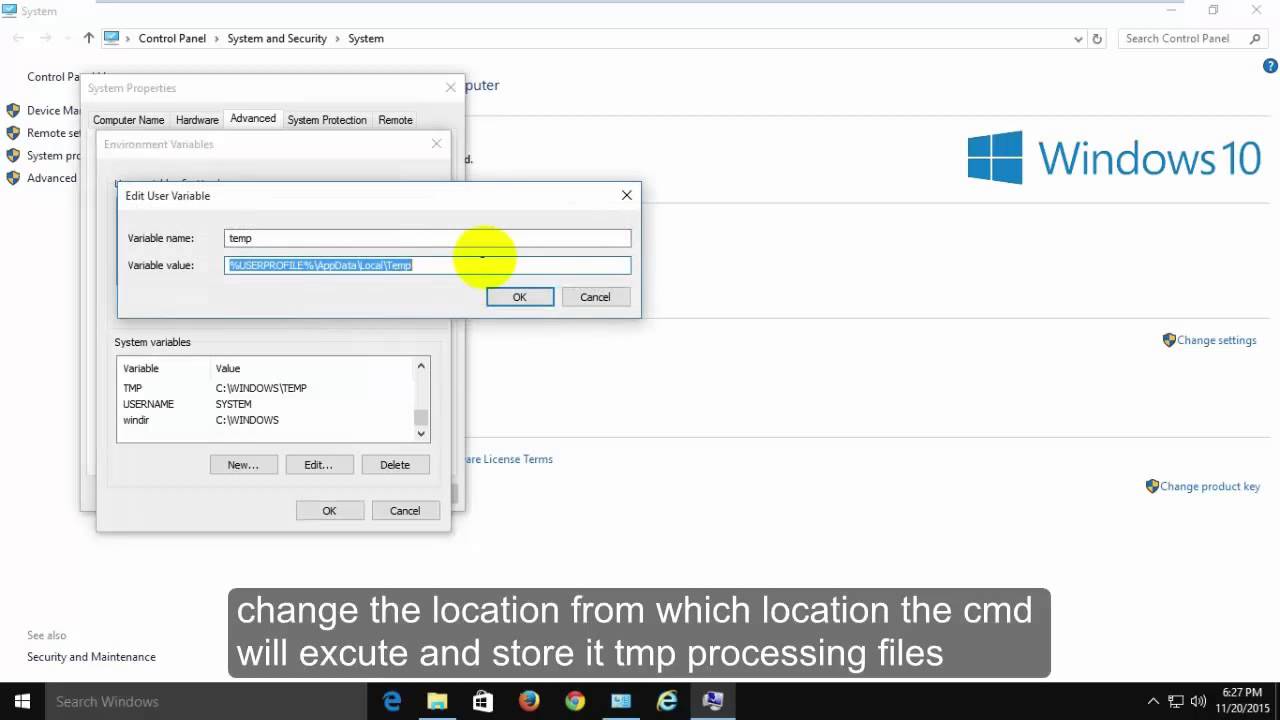The image size is (1280, 720).
Task: Click the Change product key link
Action: (1210, 486)
